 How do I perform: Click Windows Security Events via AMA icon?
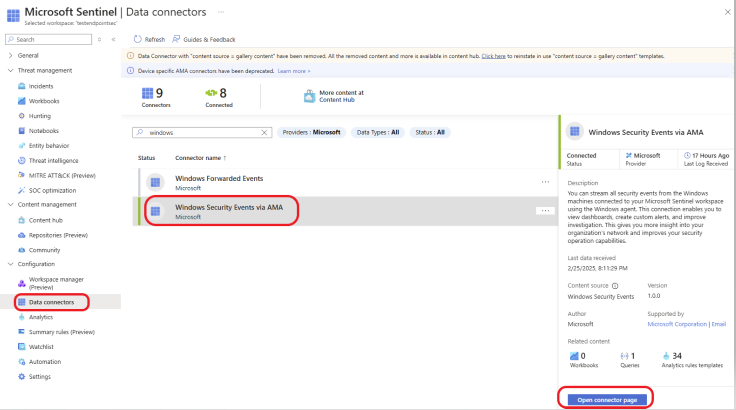(155, 211)
